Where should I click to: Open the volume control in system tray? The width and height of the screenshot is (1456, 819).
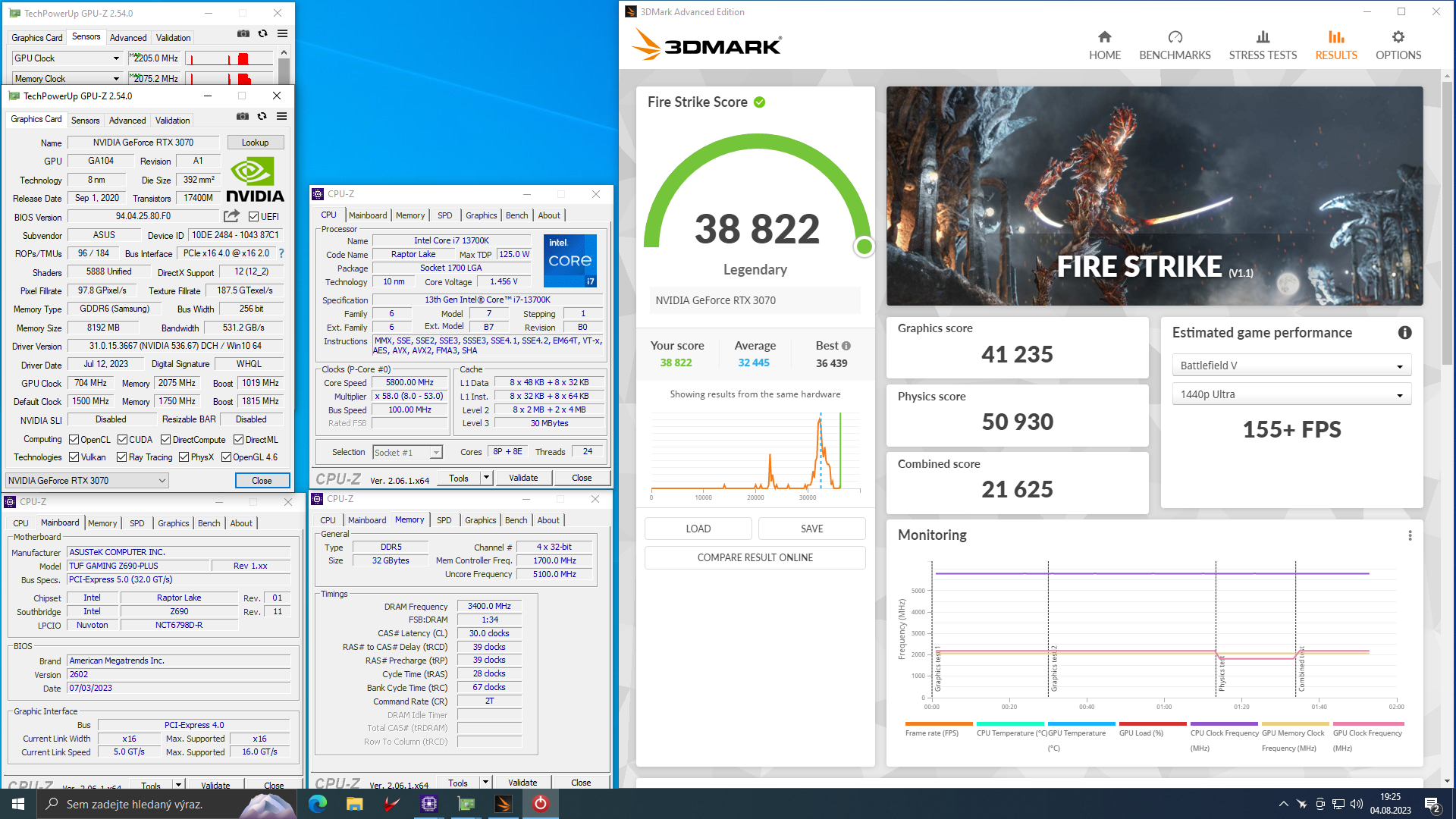click(x=1357, y=804)
